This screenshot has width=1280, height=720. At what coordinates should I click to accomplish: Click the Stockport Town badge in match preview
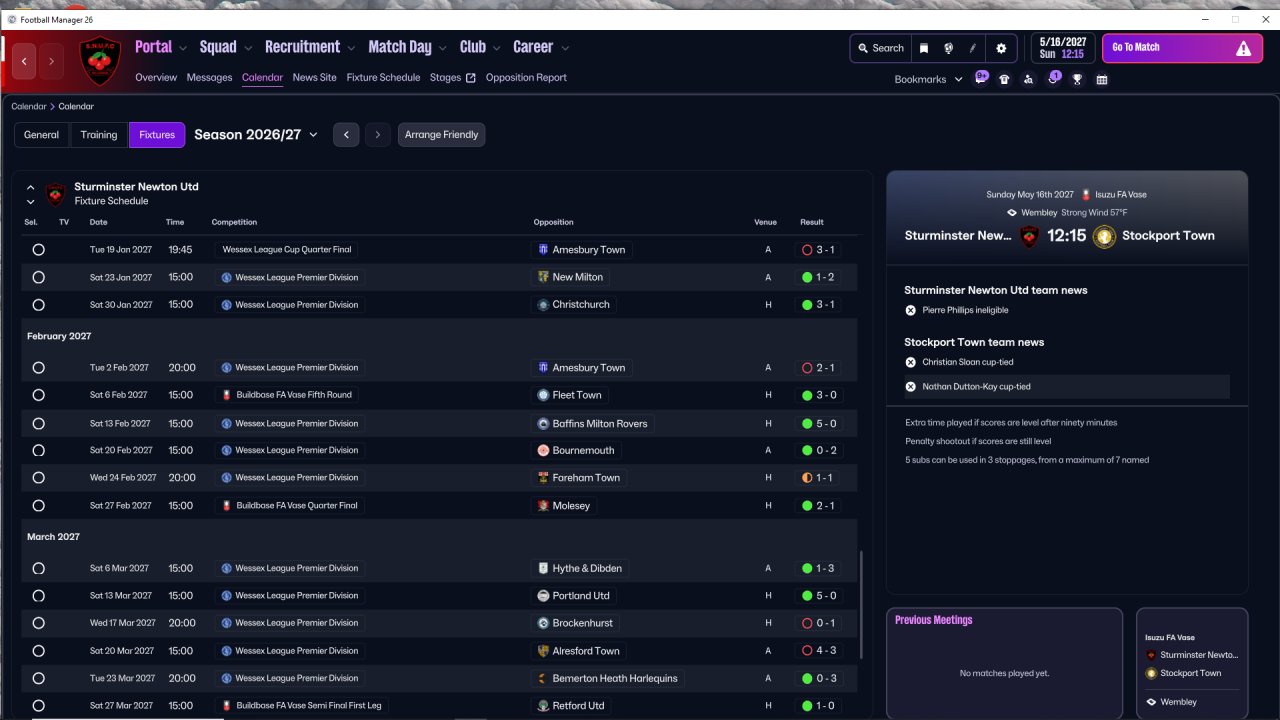tap(1104, 236)
